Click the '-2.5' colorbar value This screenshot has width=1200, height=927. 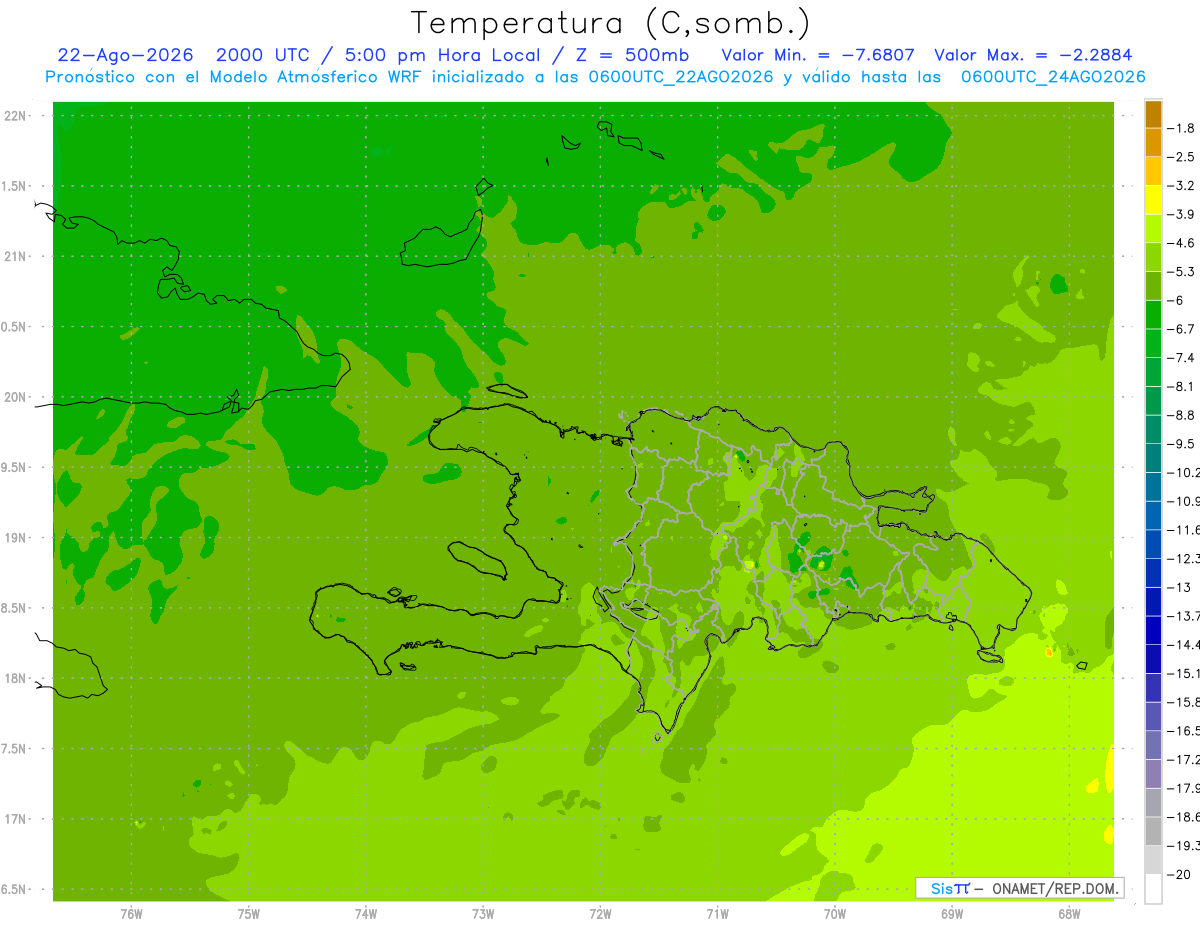click(1181, 157)
